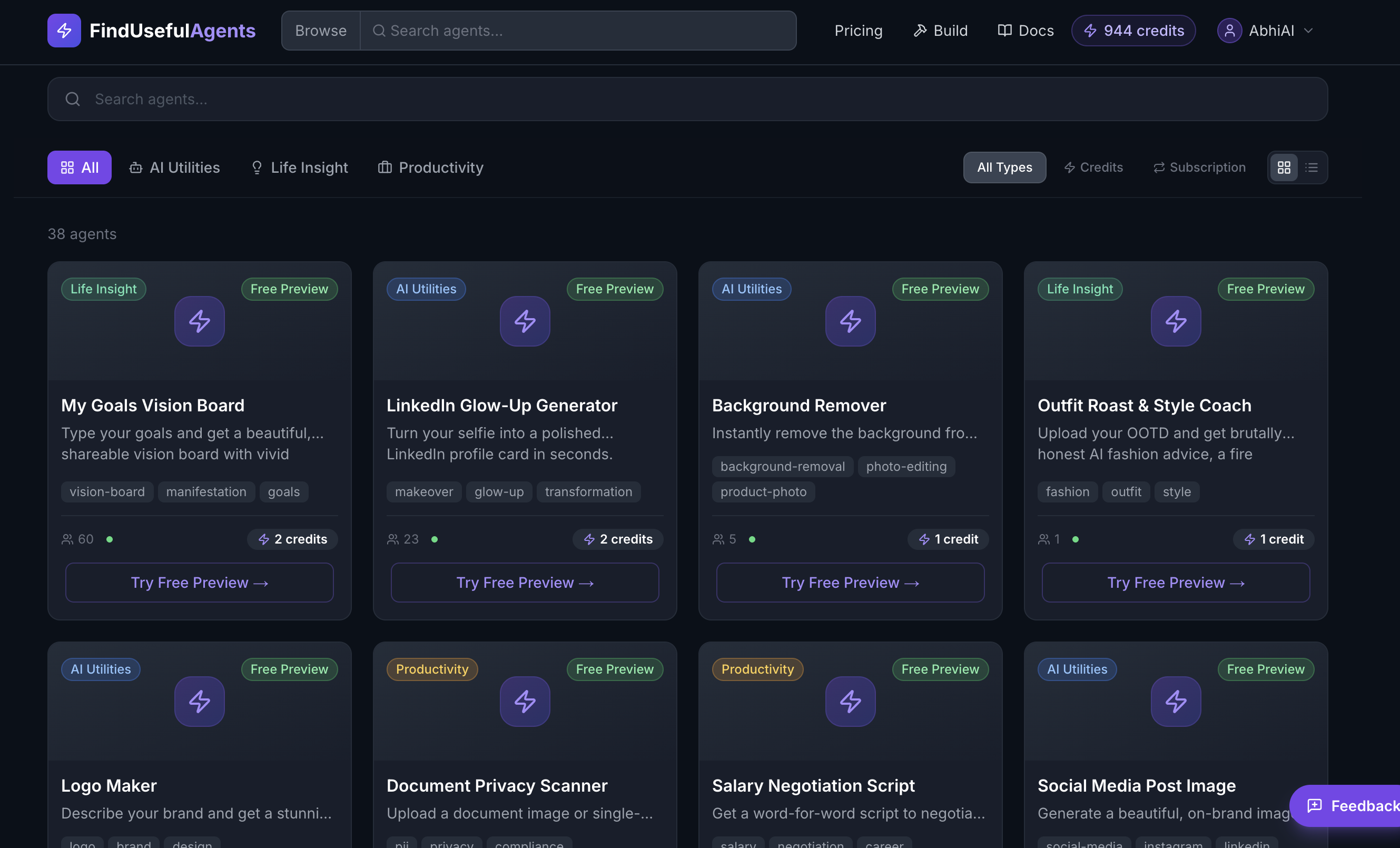Image resolution: width=1400 pixels, height=848 pixels.
Task: Open the Pricing link
Action: coord(858,31)
